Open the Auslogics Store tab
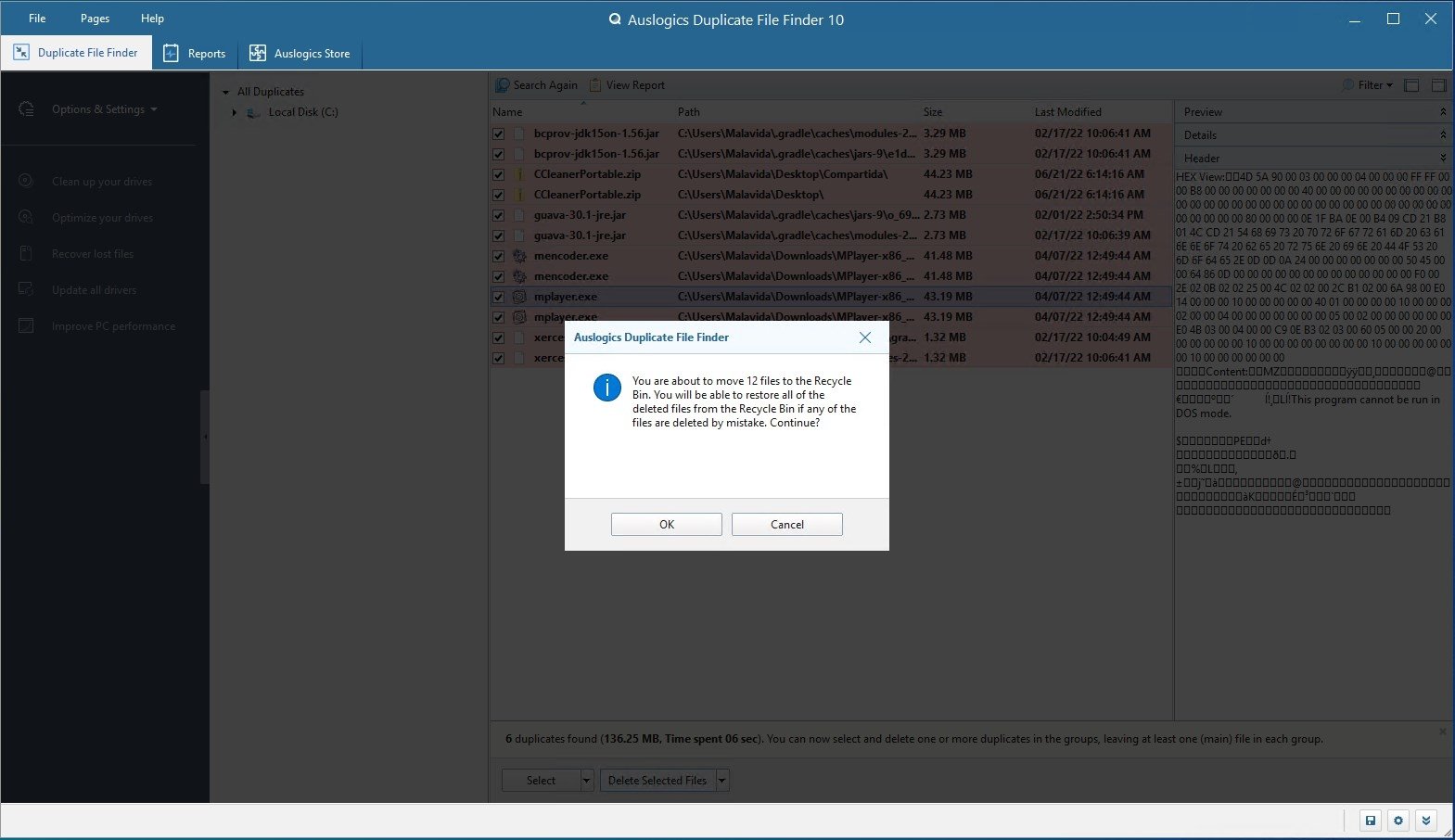Screen dimensions: 1455x840 click(x=300, y=53)
